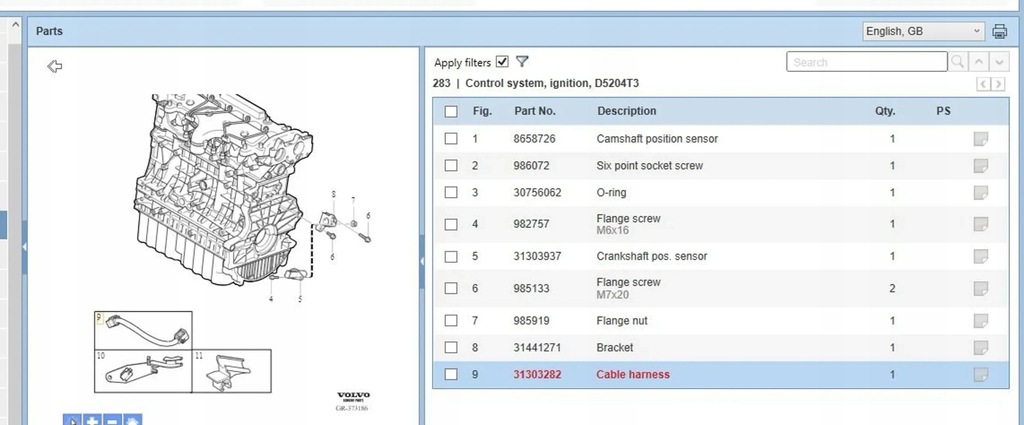Viewport: 1024px width, 425px height.
Task: Collapse the diagram panel with middle splitter handle
Action: [422, 261]
